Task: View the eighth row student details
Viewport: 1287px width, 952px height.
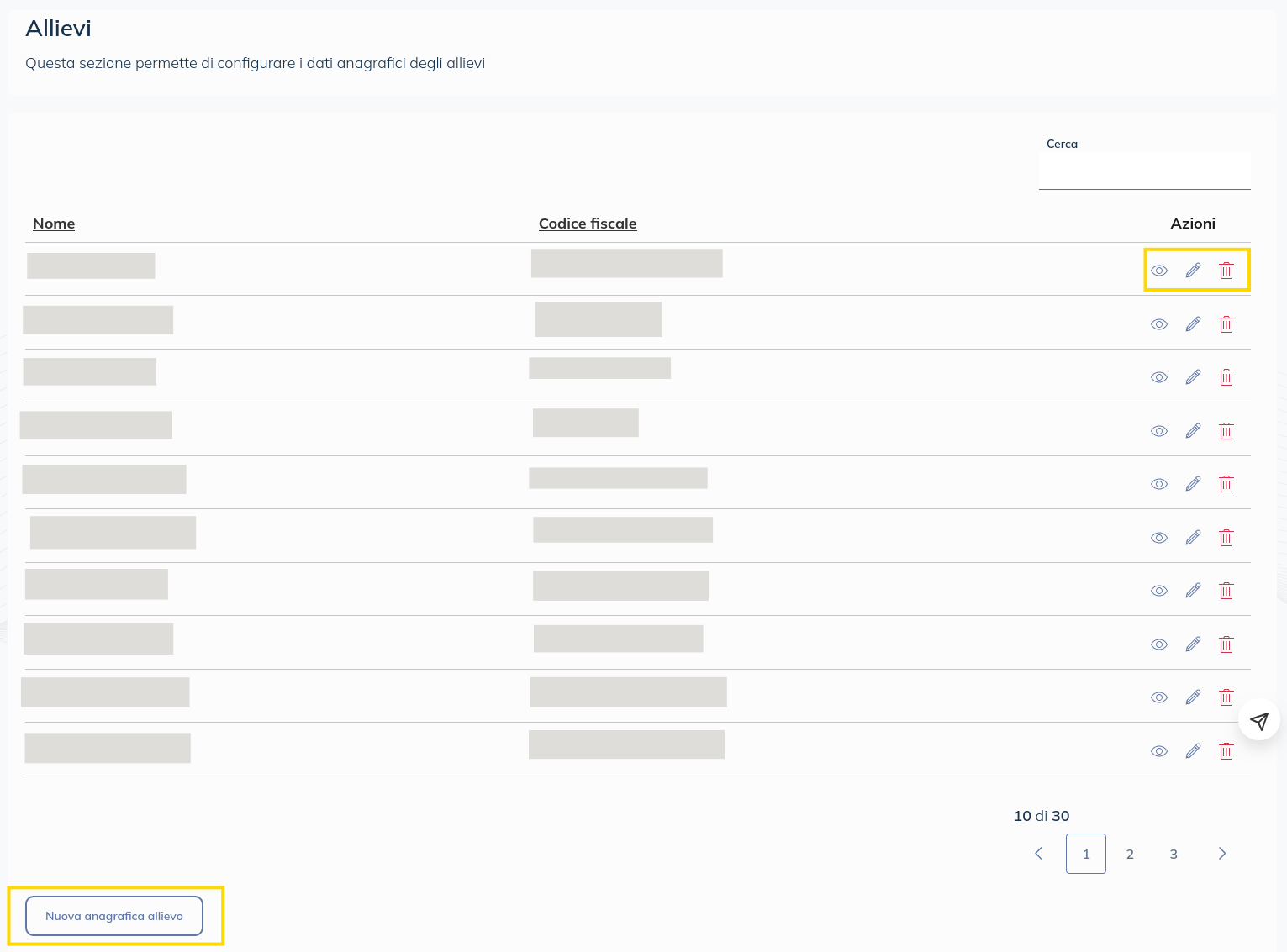Action: (x=1159, y=644)
